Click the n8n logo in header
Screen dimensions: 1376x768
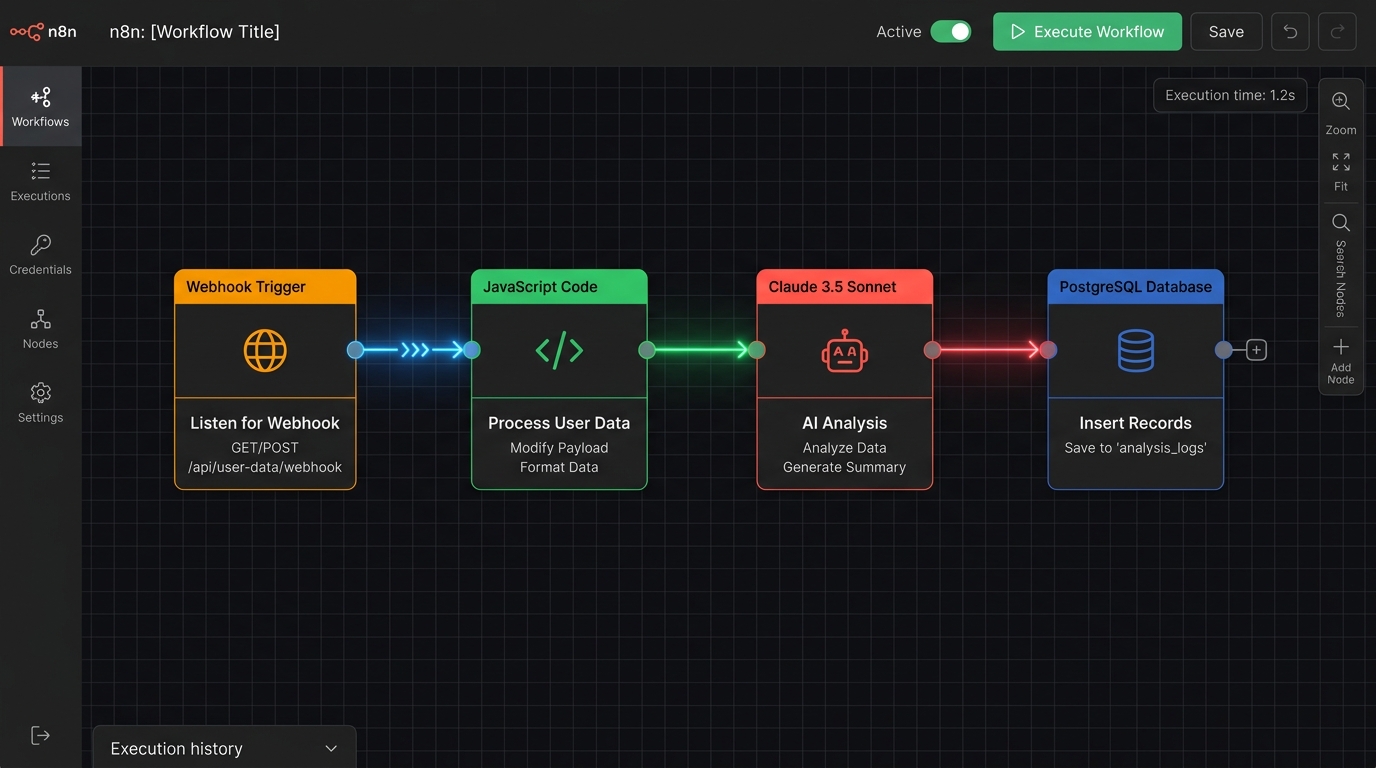tap(43, 32)
